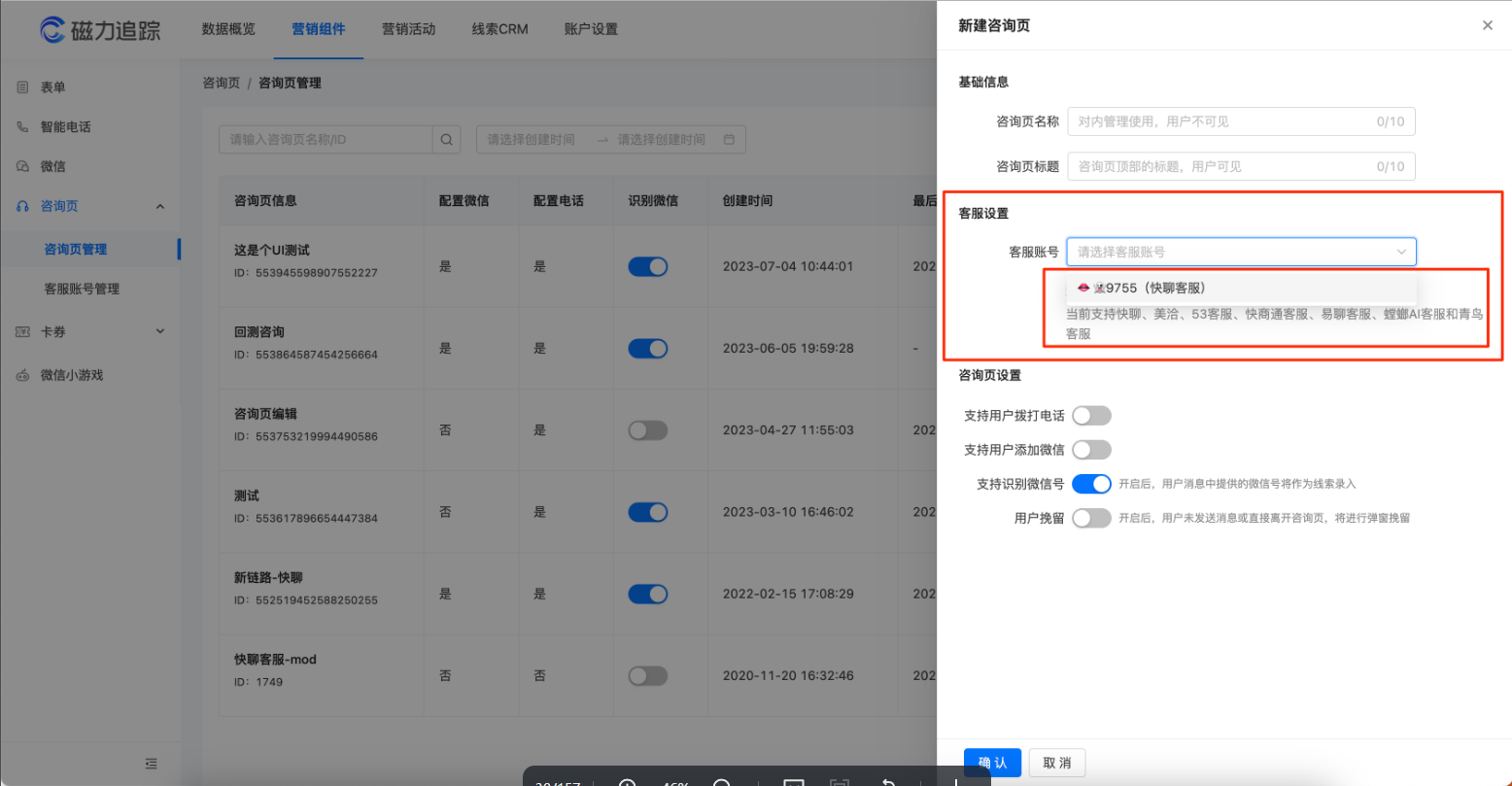The width and height of the screenshot is (1512, 786).
Task: Collapse the 咨询页 sidebar section
Action: 159,205
